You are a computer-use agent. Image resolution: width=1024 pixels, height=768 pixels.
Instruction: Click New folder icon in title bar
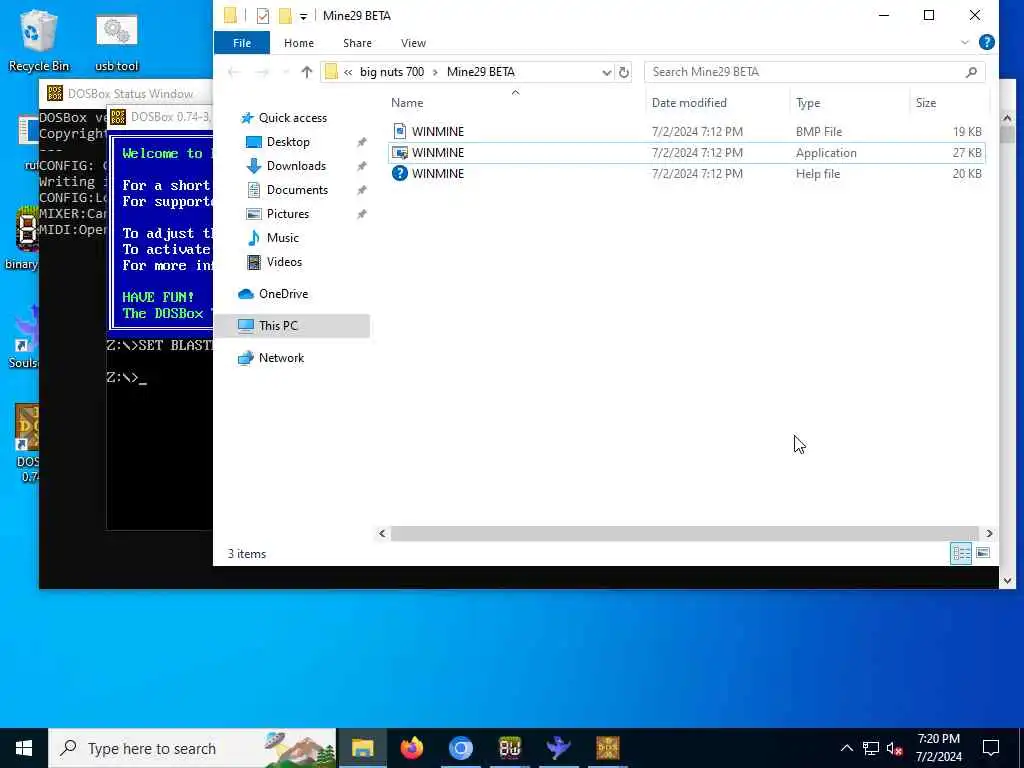pos(285,16)
